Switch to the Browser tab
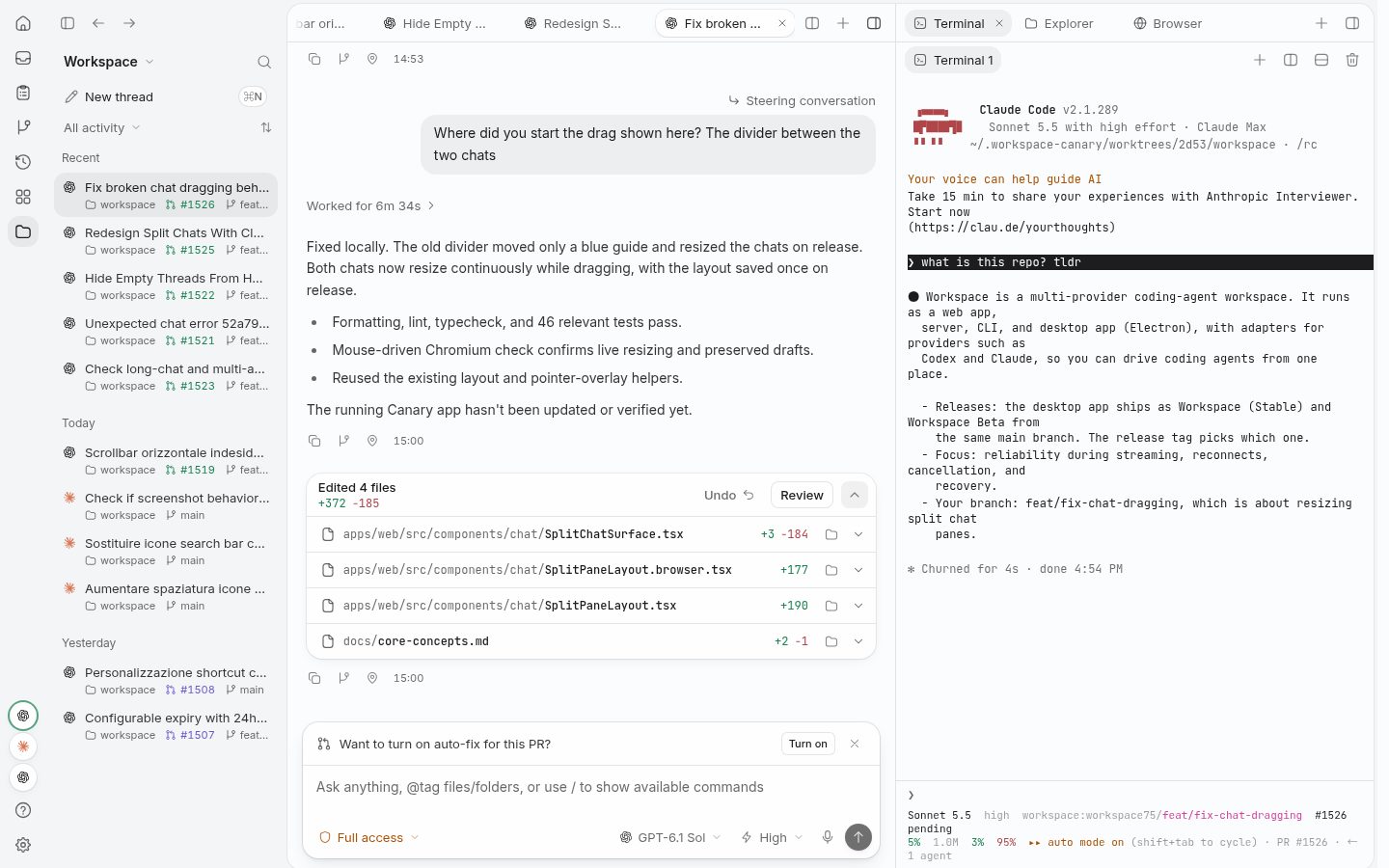This screenshot has width=1389, height=868. (1167, 23)
